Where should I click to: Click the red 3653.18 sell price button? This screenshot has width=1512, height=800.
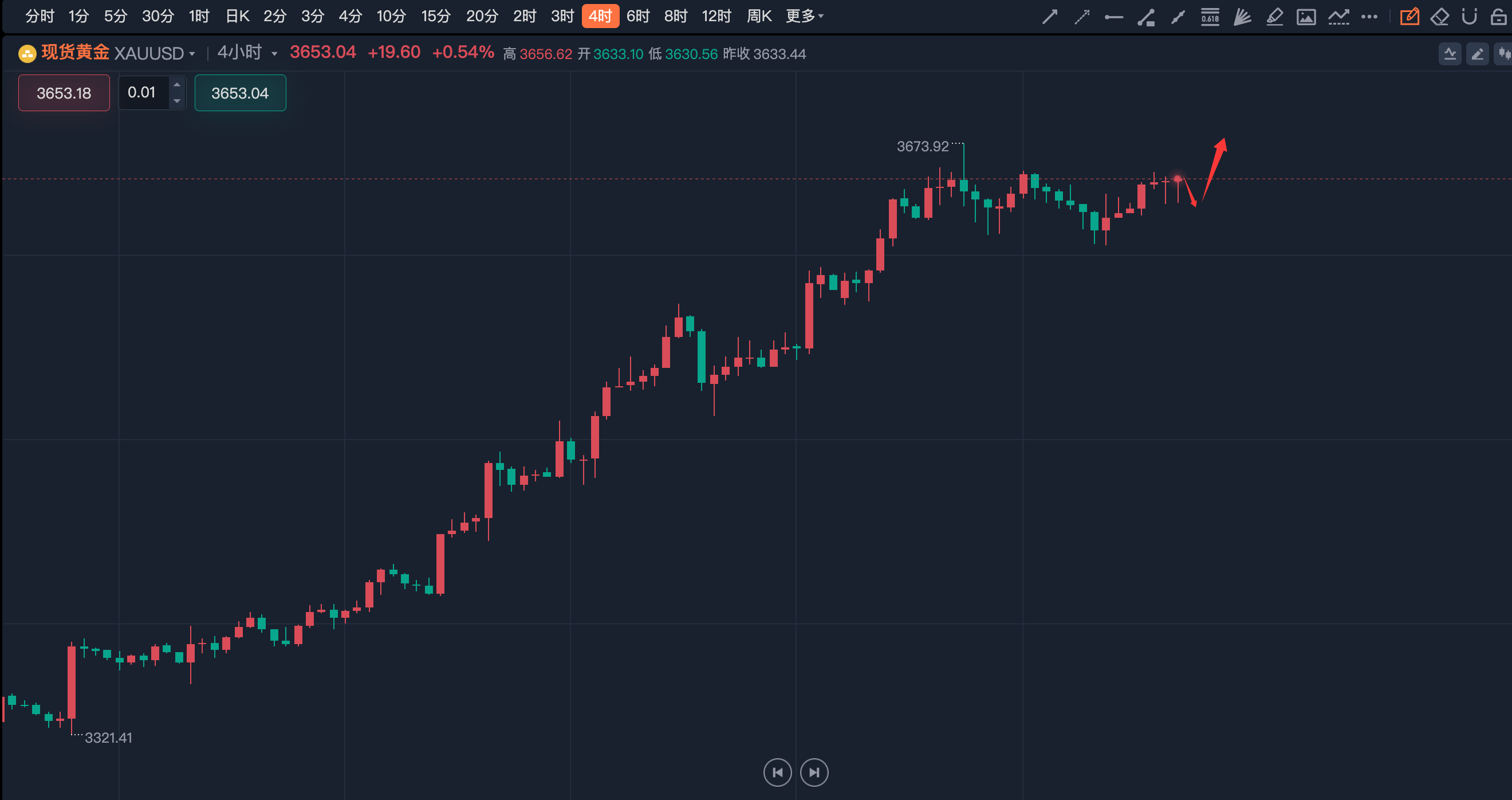point(64,93)
